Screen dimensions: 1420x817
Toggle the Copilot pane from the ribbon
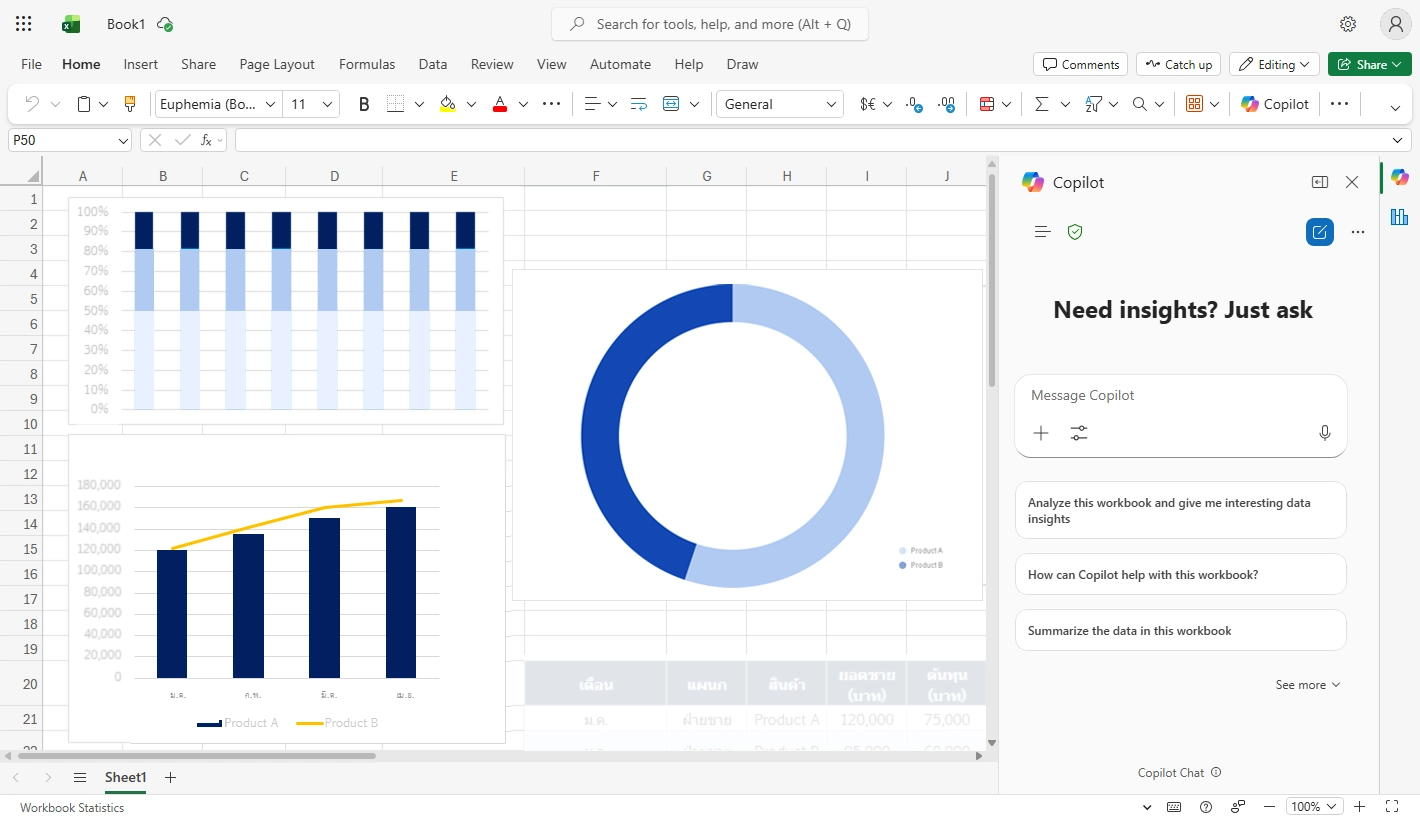coord(1274,104)
